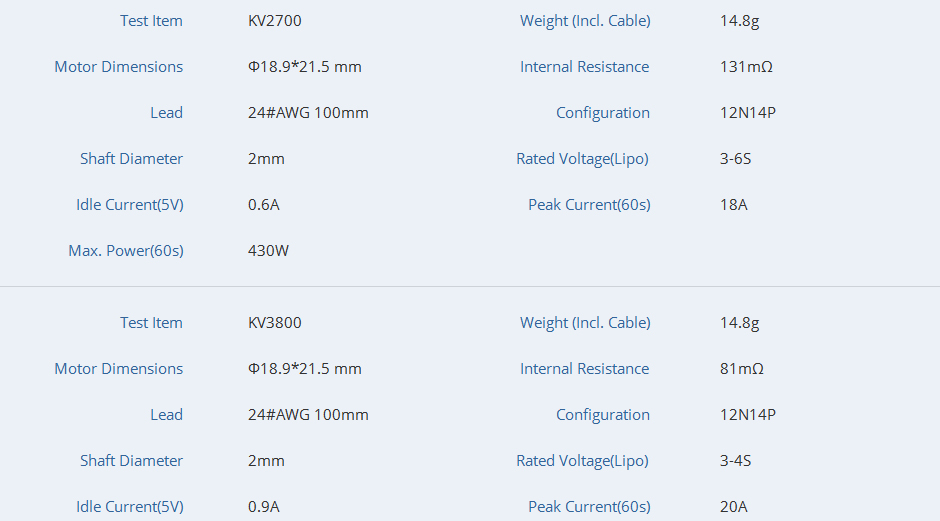Image resolution: width=940 pixels, height=521 pixels.
Task: Select the 81mΩ internal resistance value
Action: click(x=742, y=369)
